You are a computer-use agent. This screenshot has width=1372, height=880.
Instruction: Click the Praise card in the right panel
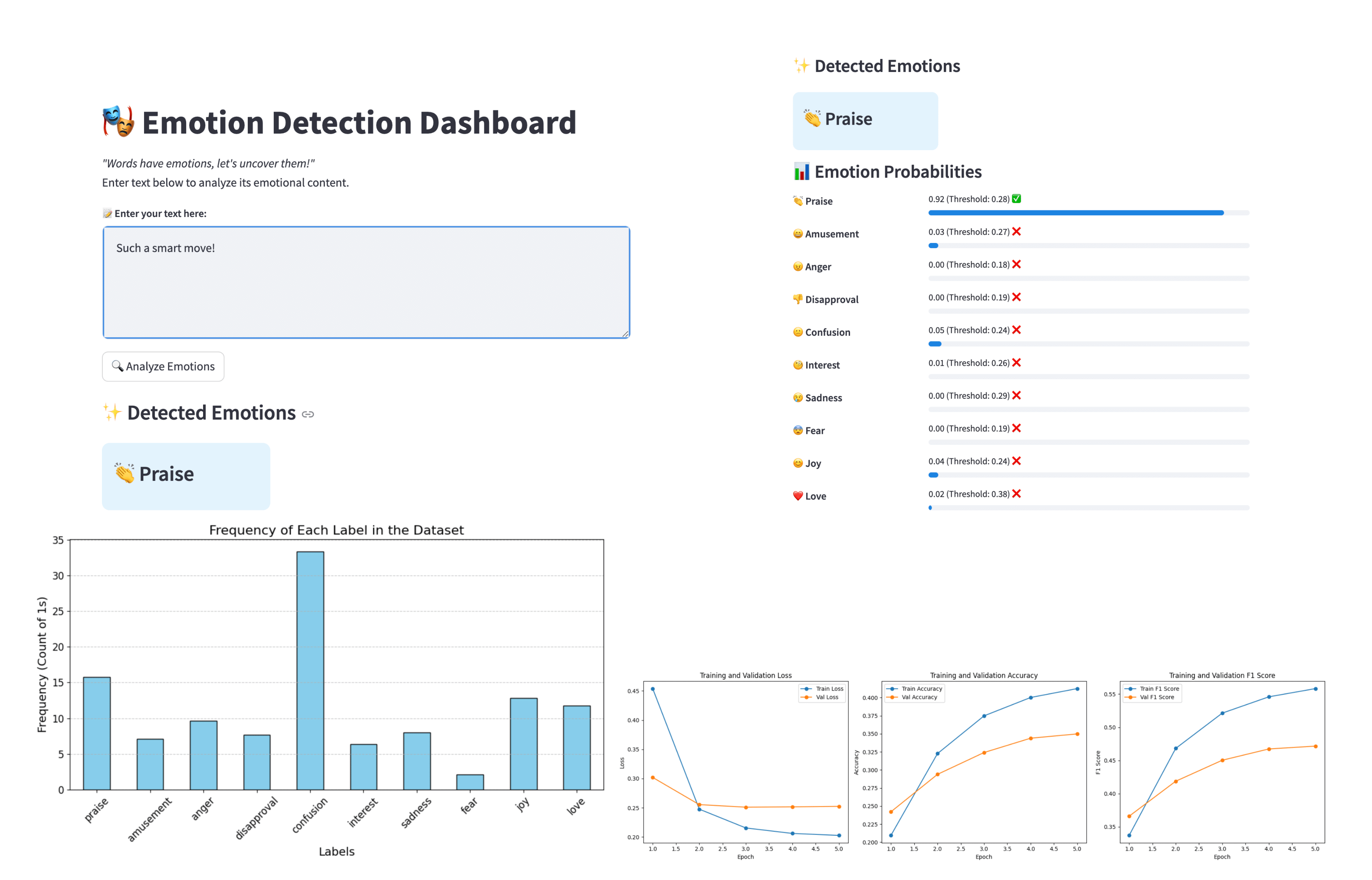[x=865, y=121]
